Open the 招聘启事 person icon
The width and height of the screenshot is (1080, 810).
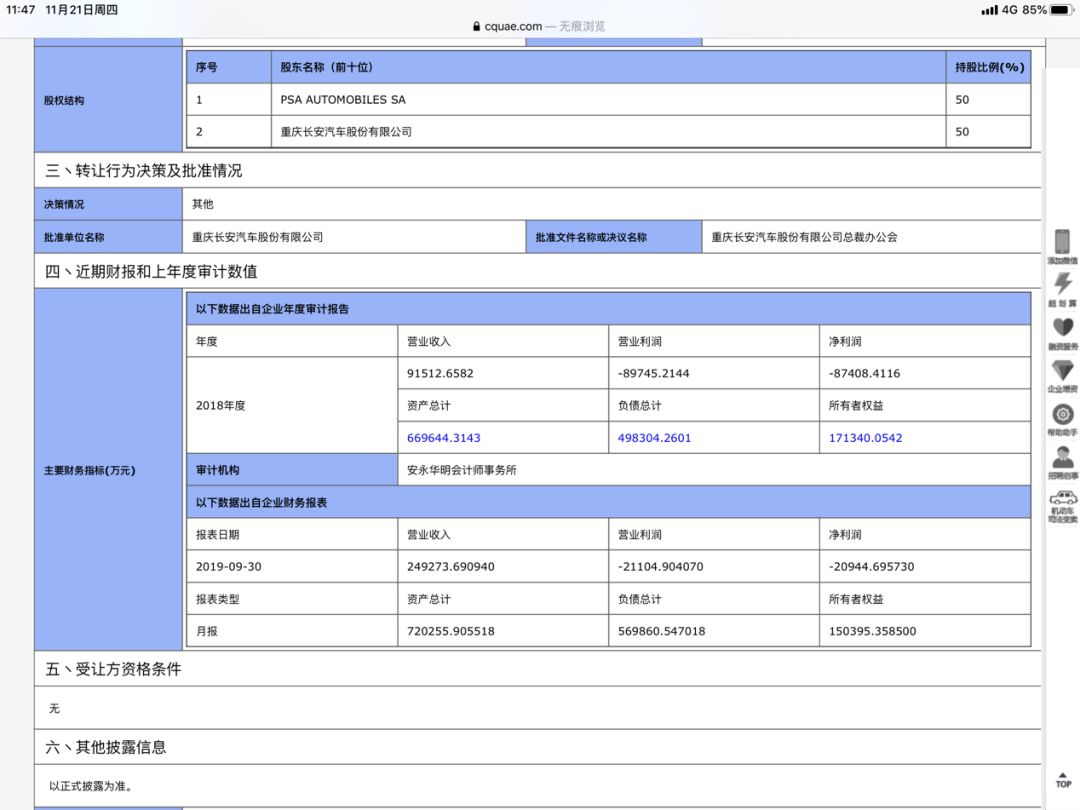1063,457
